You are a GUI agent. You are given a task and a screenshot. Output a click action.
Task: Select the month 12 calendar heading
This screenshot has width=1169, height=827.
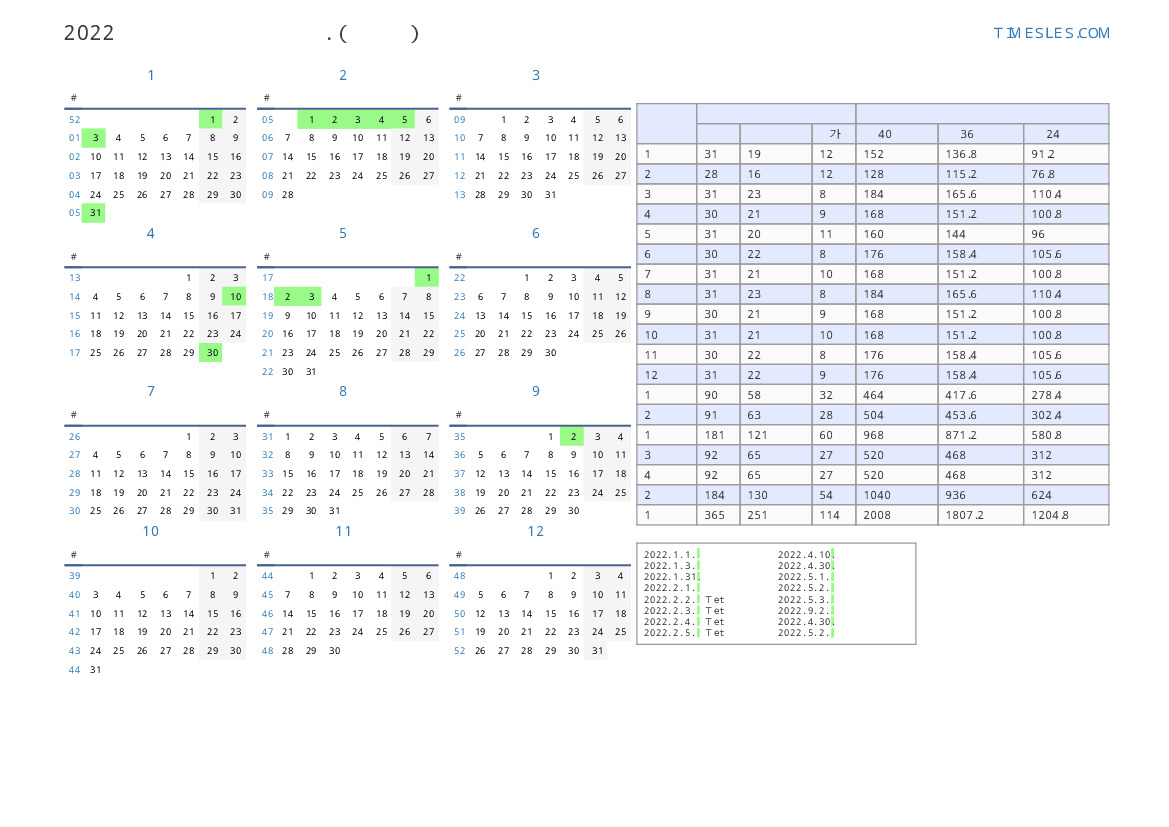coord(536,531)
